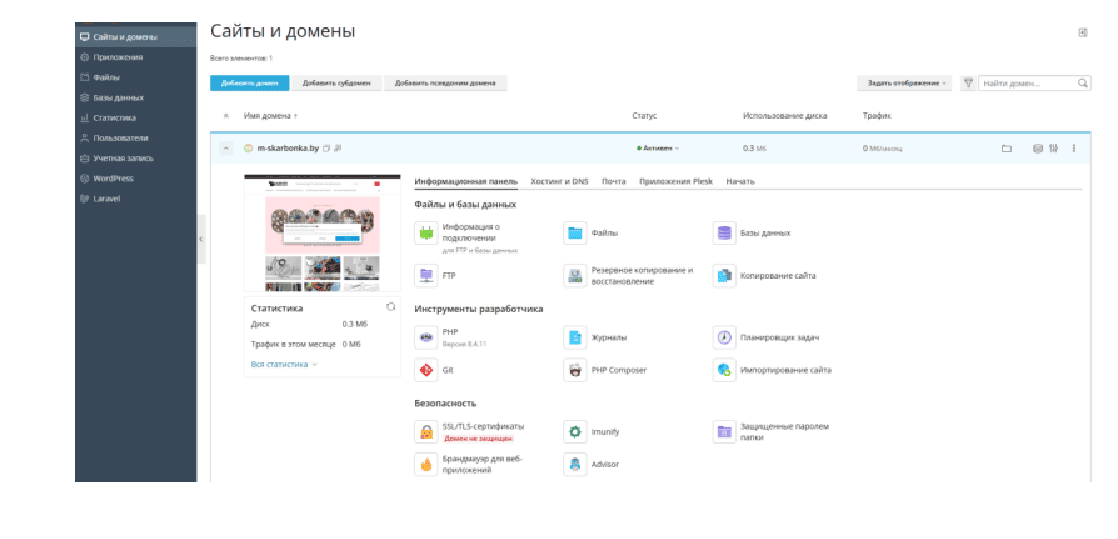Collapse the m-skarbonka.by domain row
The width and height of the screenshot is (1118, 539).
(x=226, y=148)
